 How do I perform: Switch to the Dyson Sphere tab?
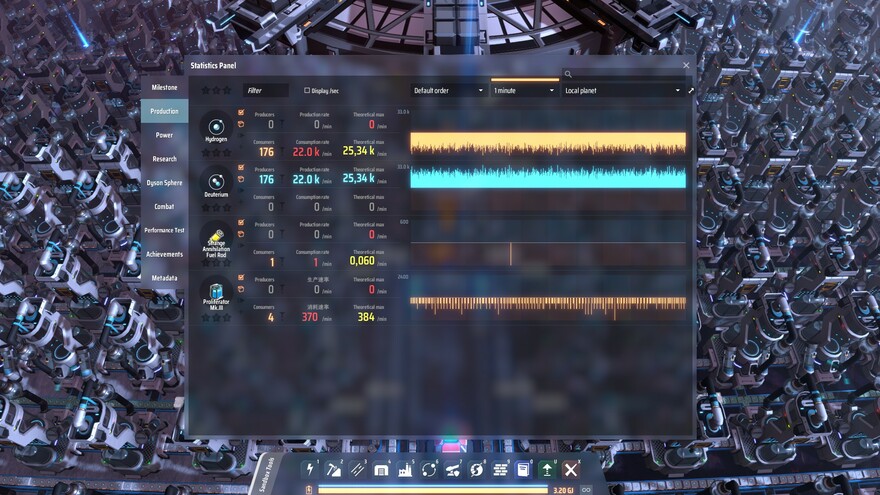coord(164,183)
